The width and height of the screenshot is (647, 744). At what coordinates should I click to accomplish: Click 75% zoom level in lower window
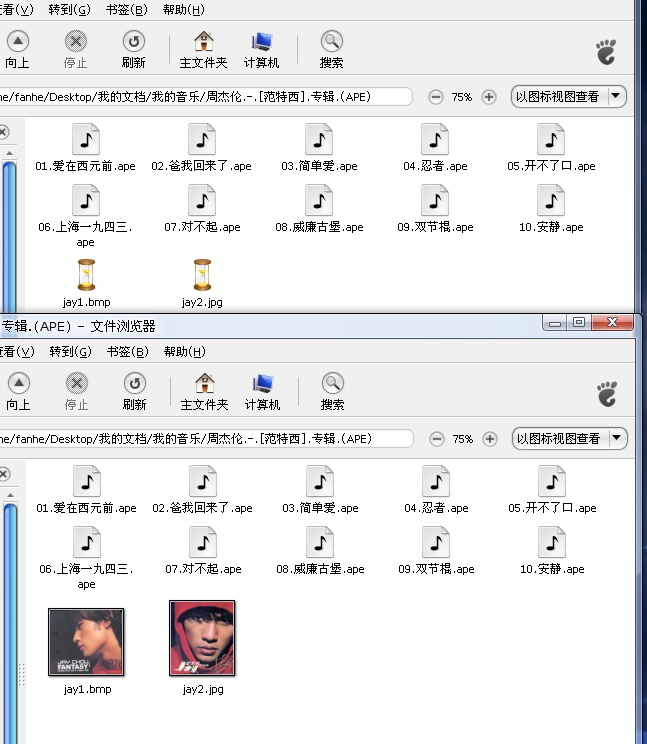coord(463,439)
